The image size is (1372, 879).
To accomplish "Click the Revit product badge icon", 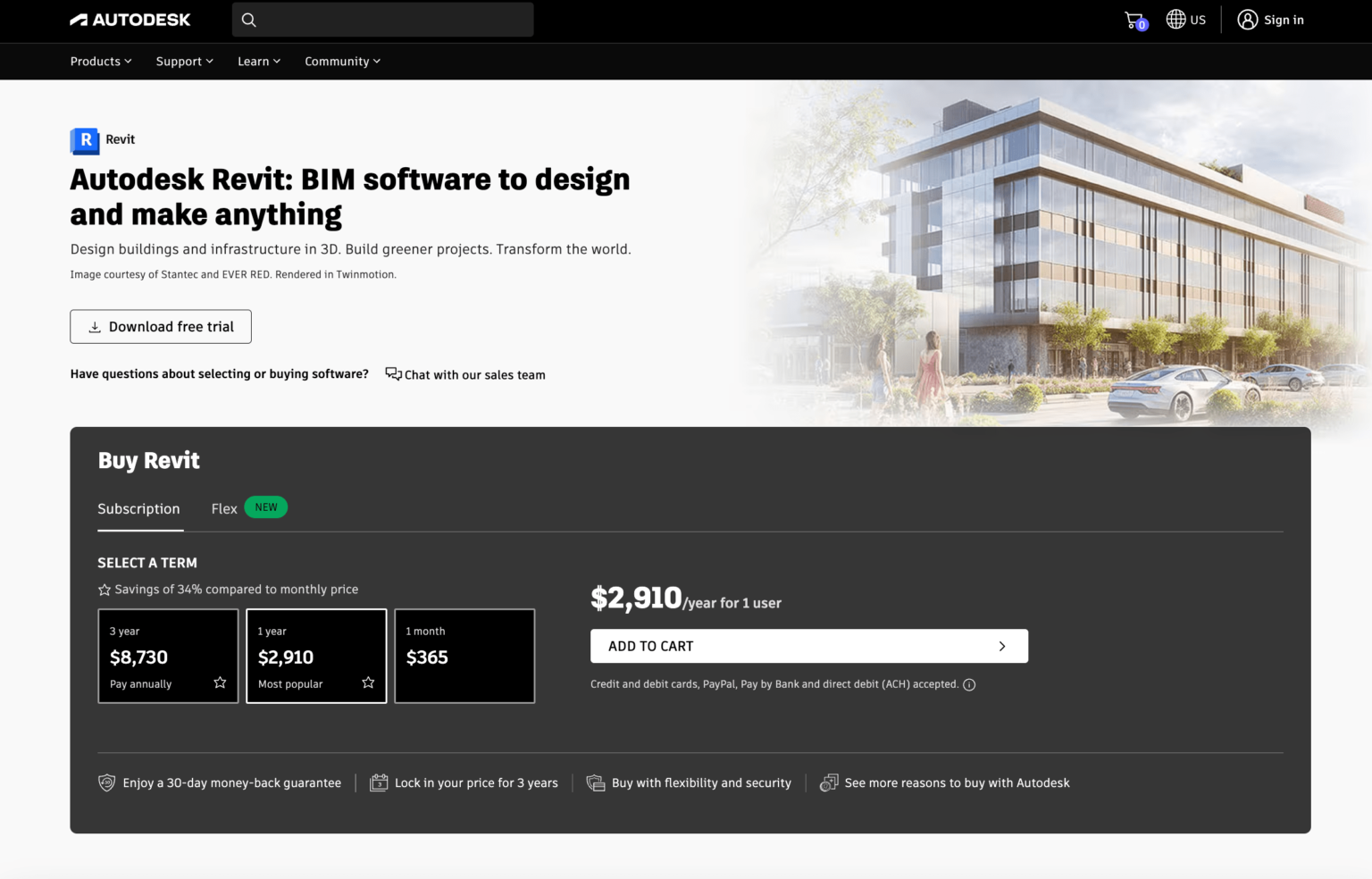I will pyautogui.click(x=83, y=140).
